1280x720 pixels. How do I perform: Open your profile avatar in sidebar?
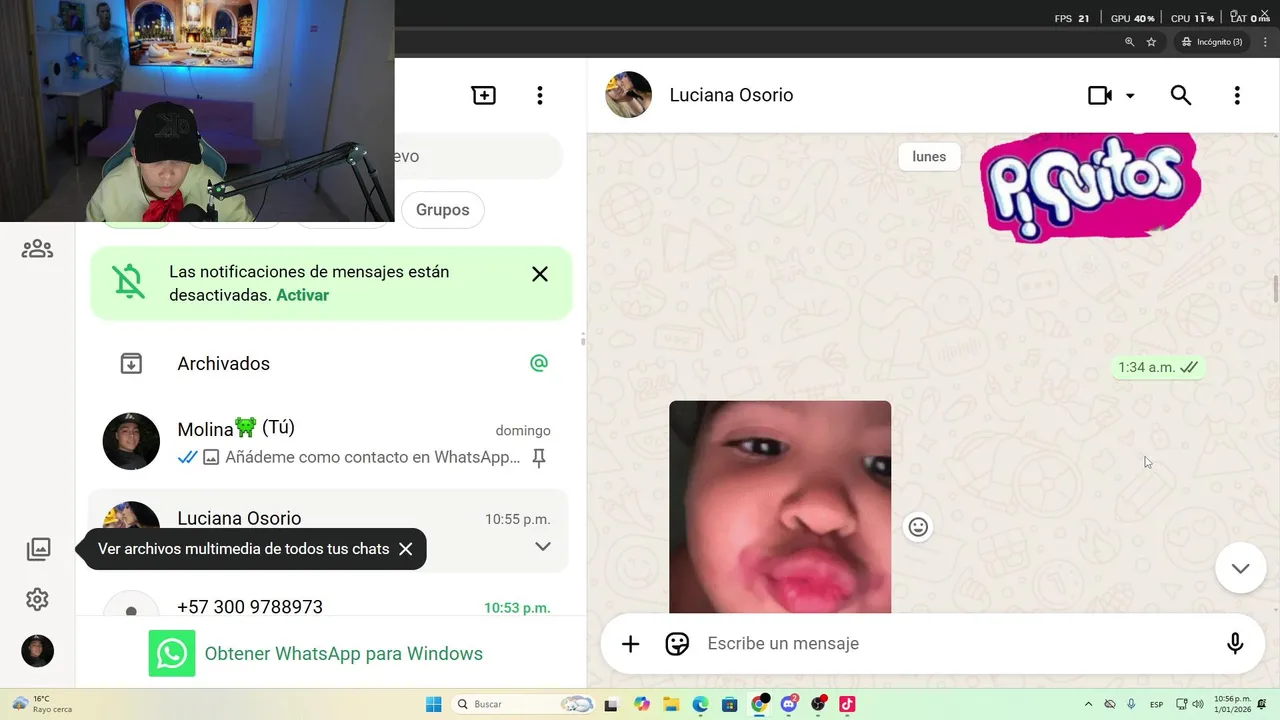tap(37, 651)
